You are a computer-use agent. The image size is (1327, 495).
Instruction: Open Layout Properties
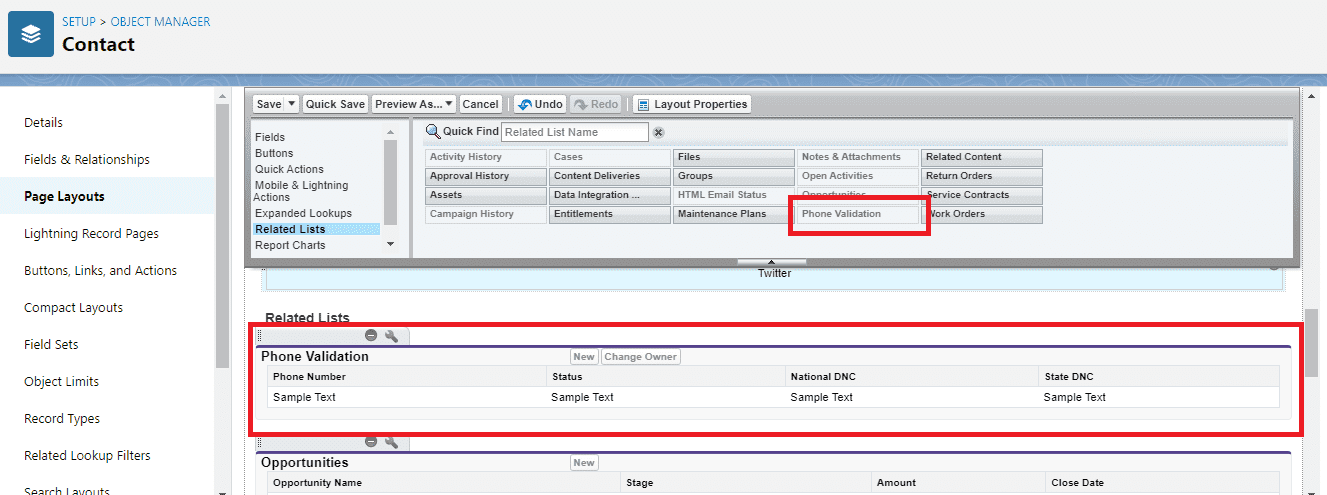coord(691,104)
